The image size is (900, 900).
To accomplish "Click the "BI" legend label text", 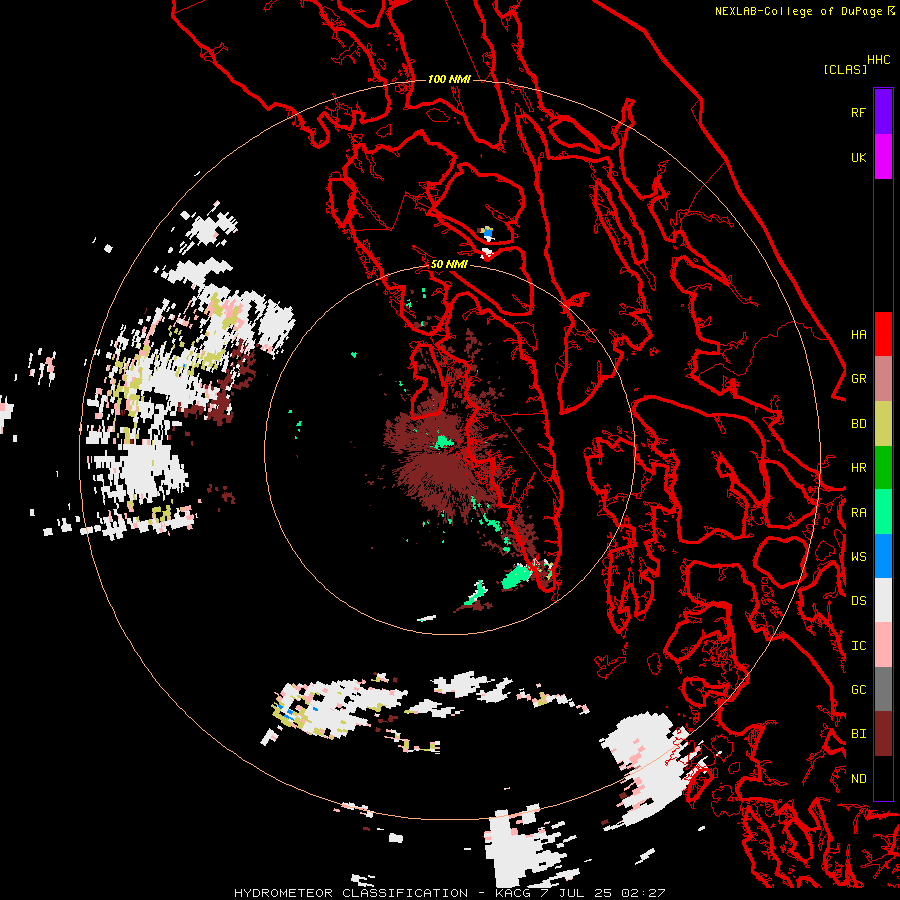I will pos(858,734).
